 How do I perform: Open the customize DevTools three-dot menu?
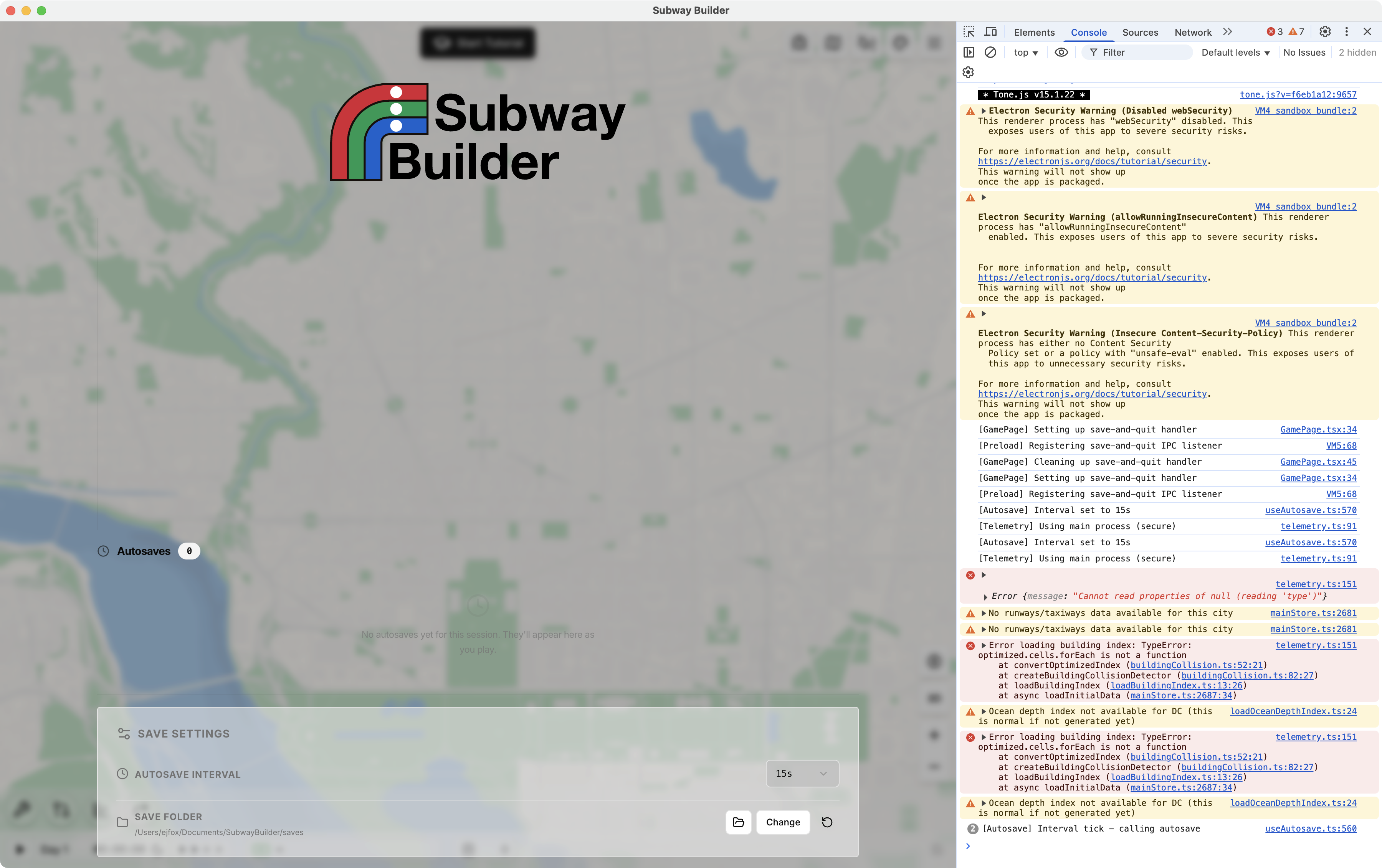pos(1347,32)
